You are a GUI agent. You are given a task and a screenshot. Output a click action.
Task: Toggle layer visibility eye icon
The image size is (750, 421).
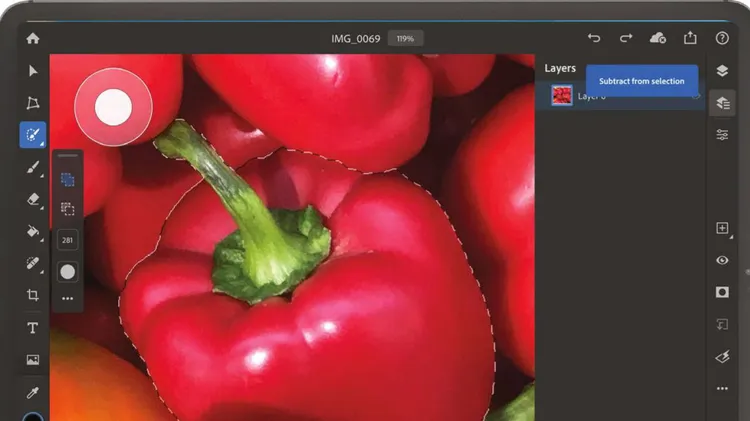point(722,260)
